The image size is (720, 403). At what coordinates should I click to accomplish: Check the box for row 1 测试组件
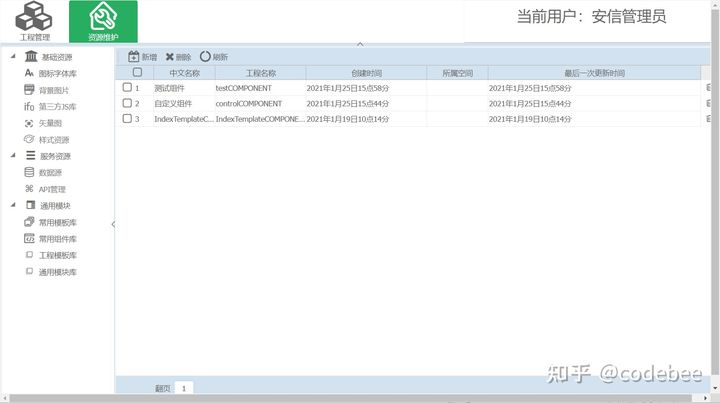[127, 87]
